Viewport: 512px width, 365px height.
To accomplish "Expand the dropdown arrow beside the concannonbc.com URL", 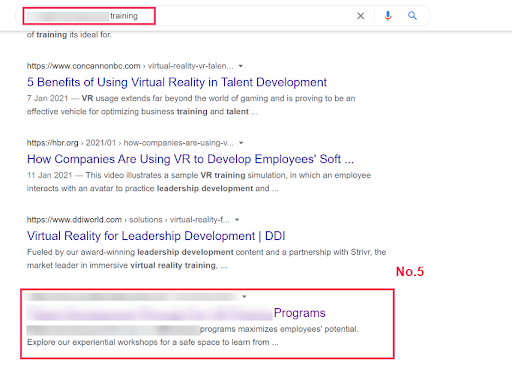I will [x=241, y=66].
